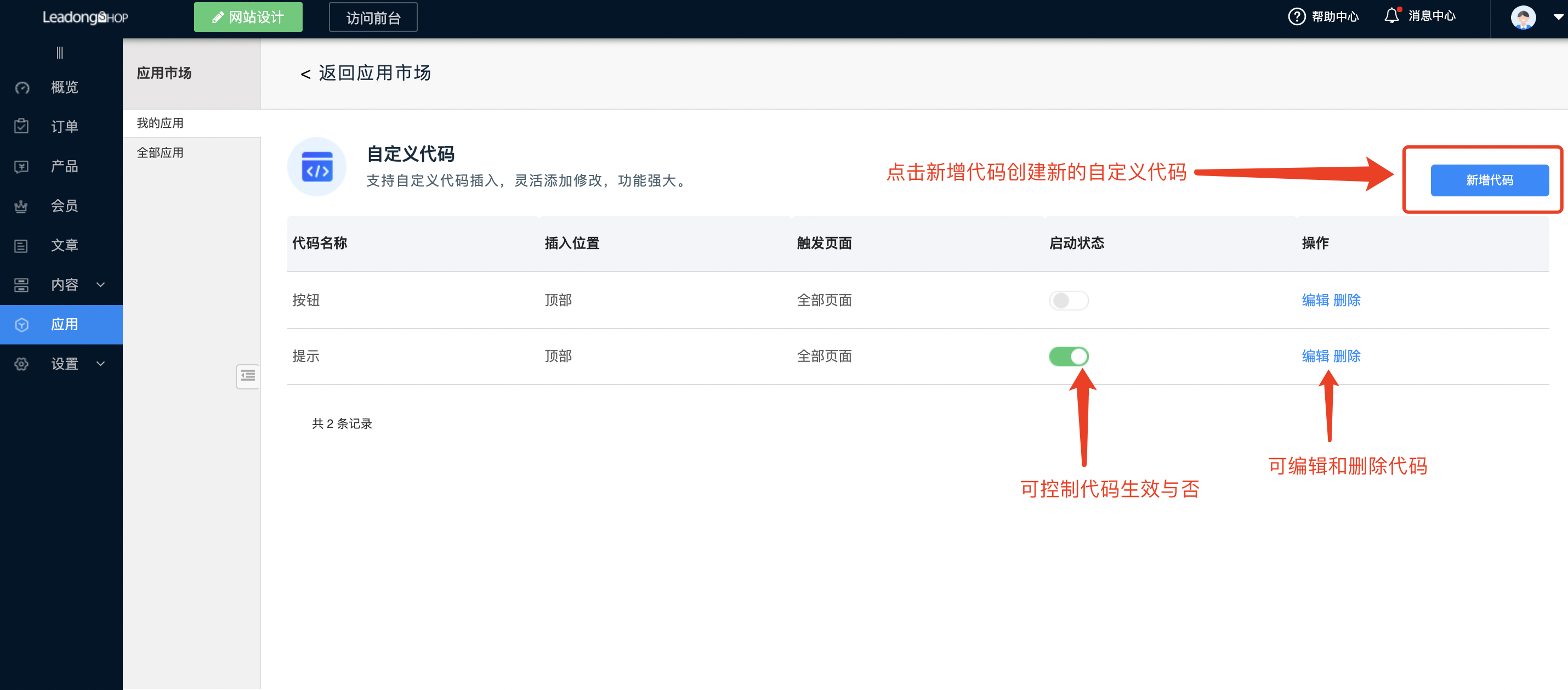Open the 概览 overview icon in sidebar
Viewport: 1568px width, 690px height.
21,87
